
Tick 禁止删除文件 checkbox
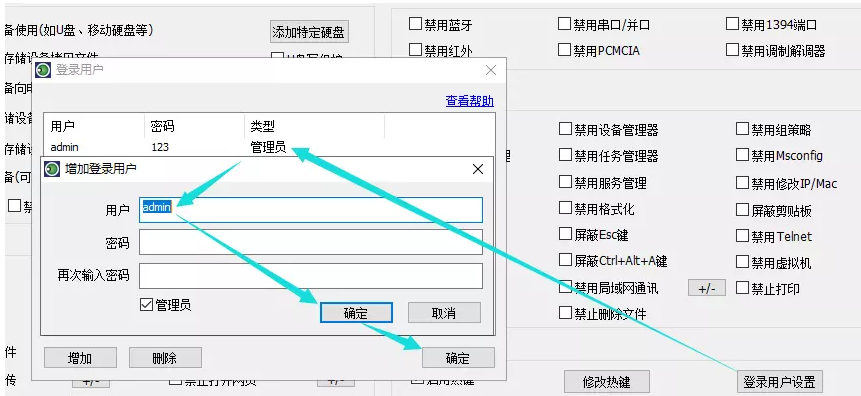pyautogui.click(x=565, y=313)
